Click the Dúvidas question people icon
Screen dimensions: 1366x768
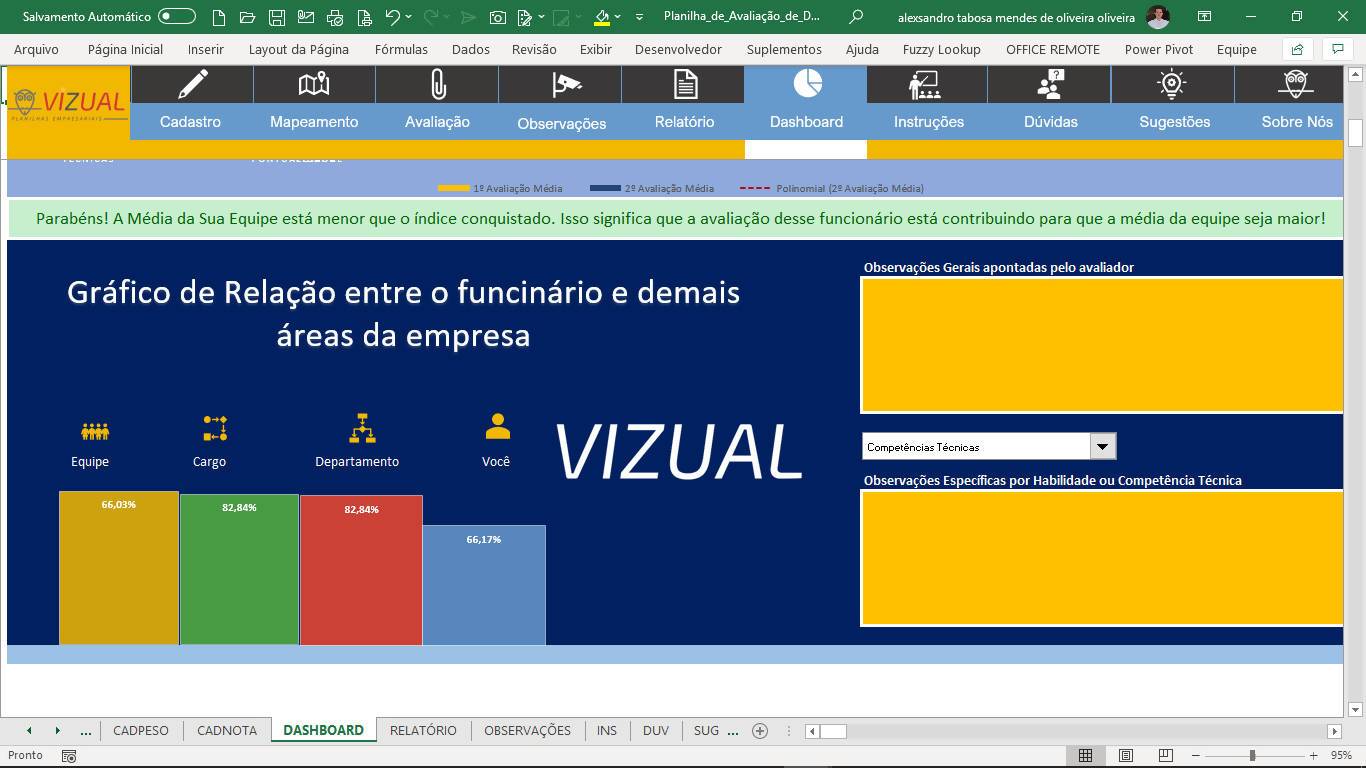tap(1050, 84)
